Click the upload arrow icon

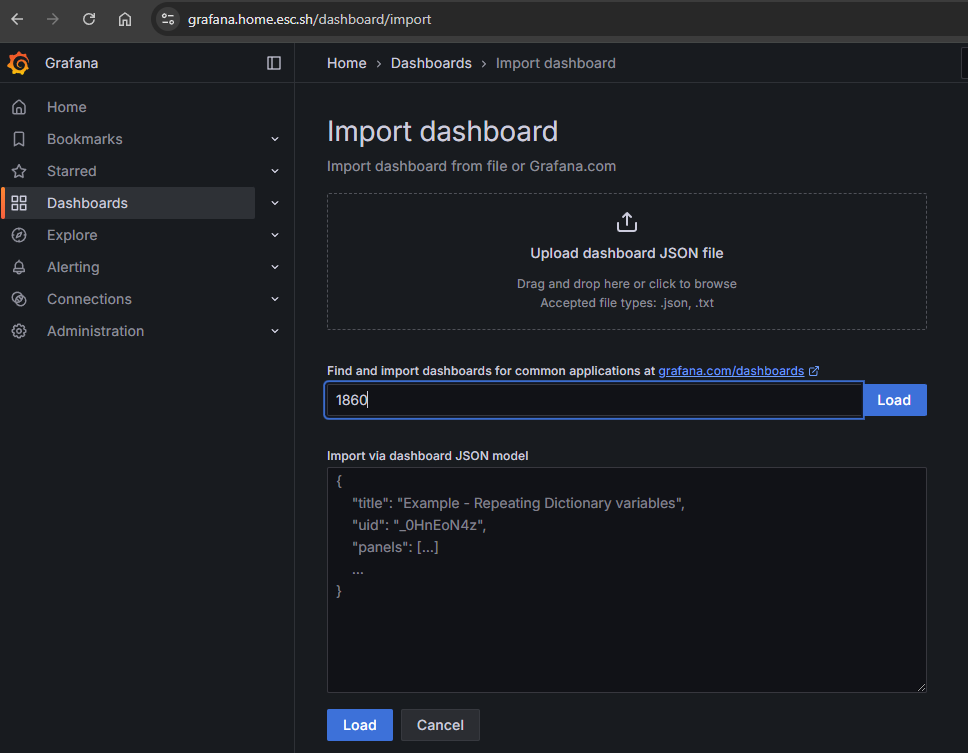click(627, 222)
